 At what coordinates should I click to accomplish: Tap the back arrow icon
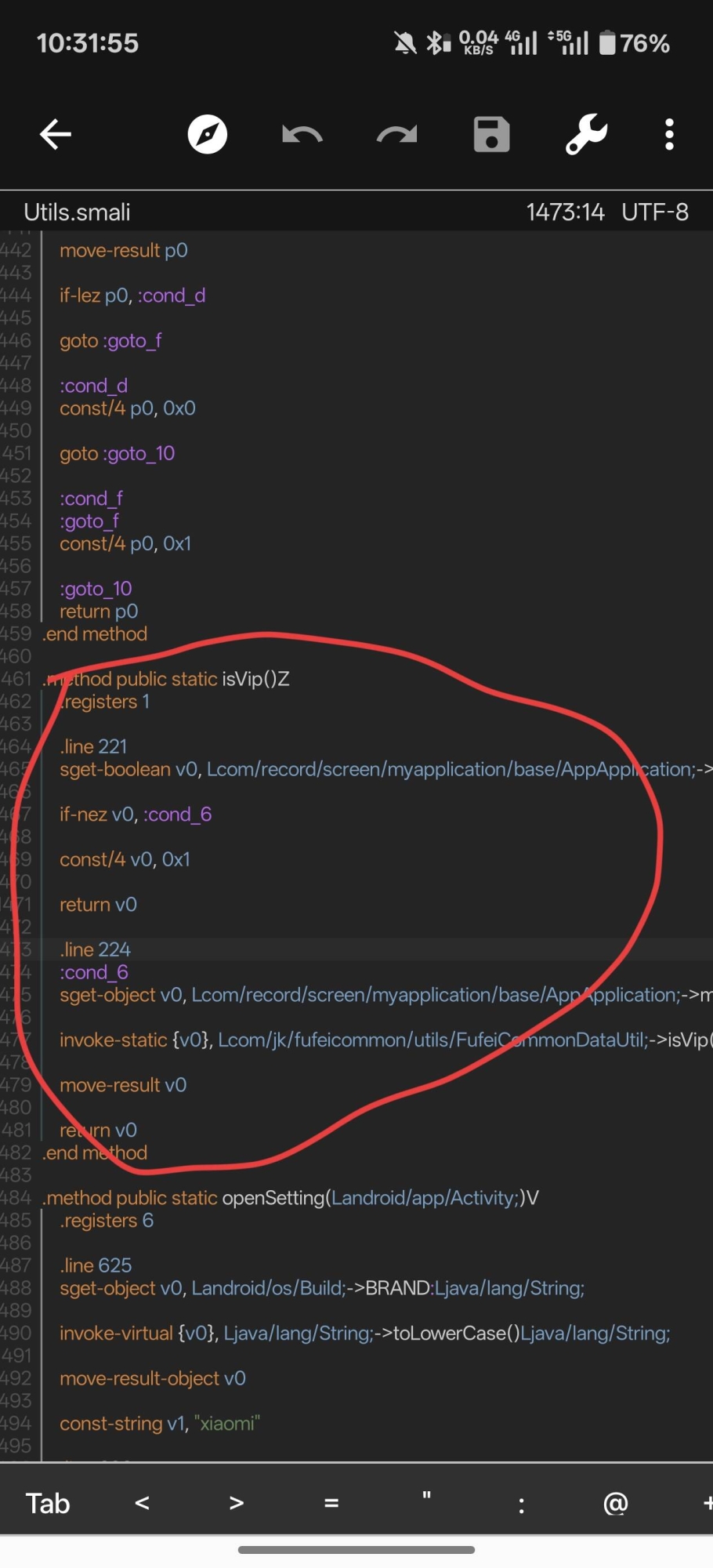[x=56, y=134]
